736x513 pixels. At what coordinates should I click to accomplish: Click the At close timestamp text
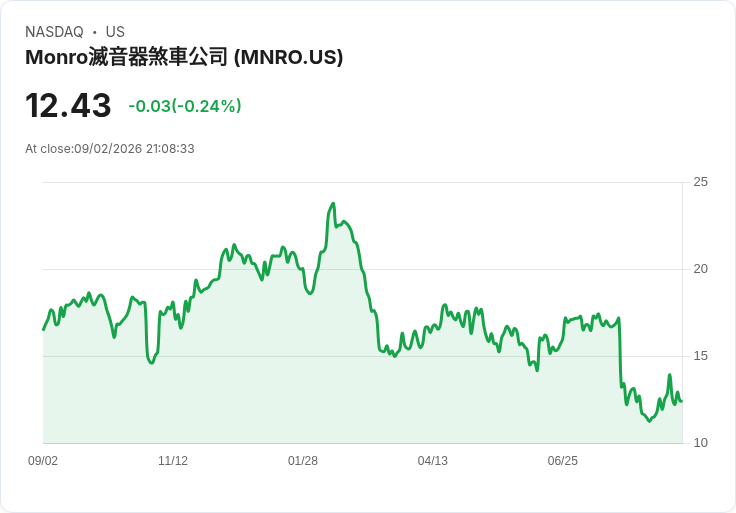coord(110,149)
